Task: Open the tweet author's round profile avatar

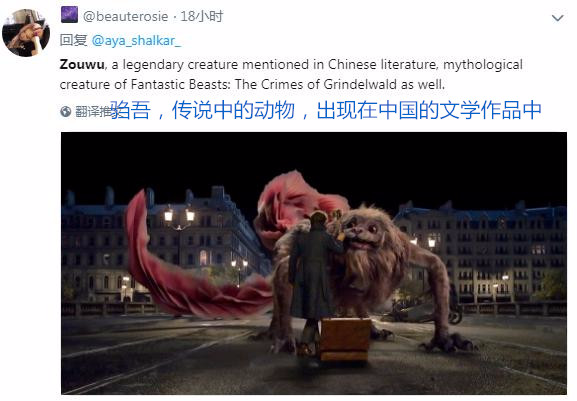Action: [26, 33]
